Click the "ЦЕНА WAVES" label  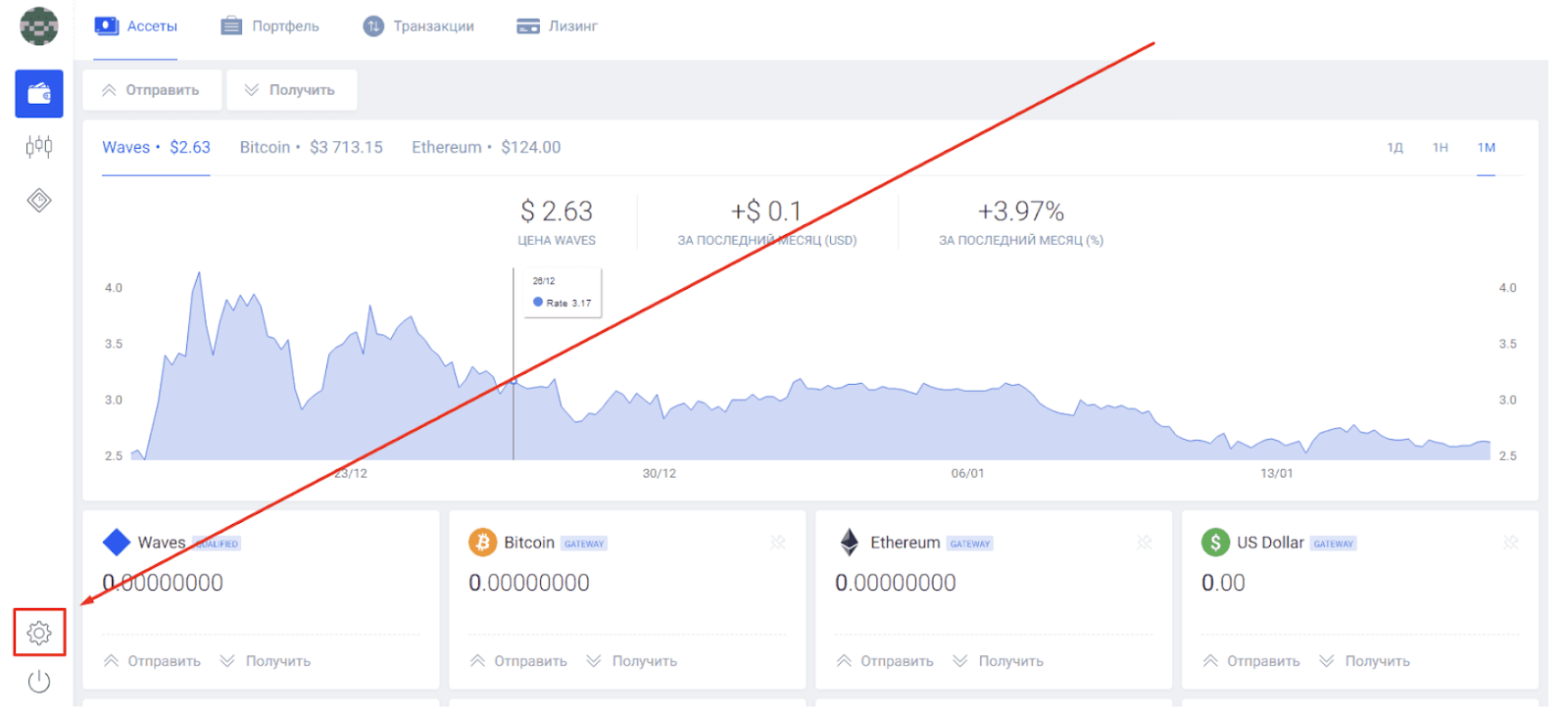click(x=557, y=241)
